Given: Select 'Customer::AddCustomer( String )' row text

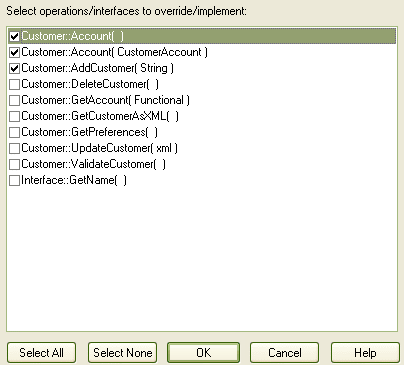Looking at the screenshot, I should 97,68.
